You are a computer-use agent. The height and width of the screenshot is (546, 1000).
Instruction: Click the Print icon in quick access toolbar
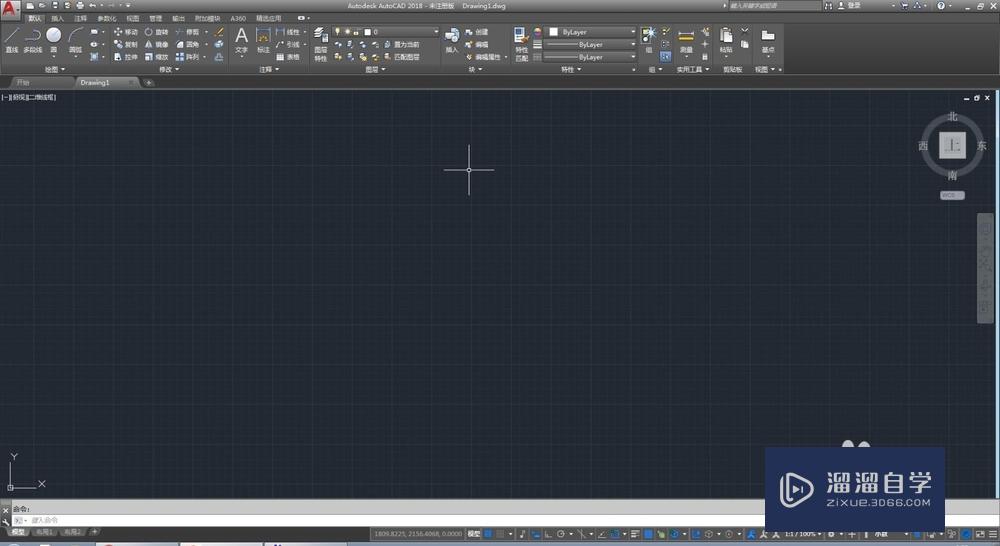click(x=80, y=5)
